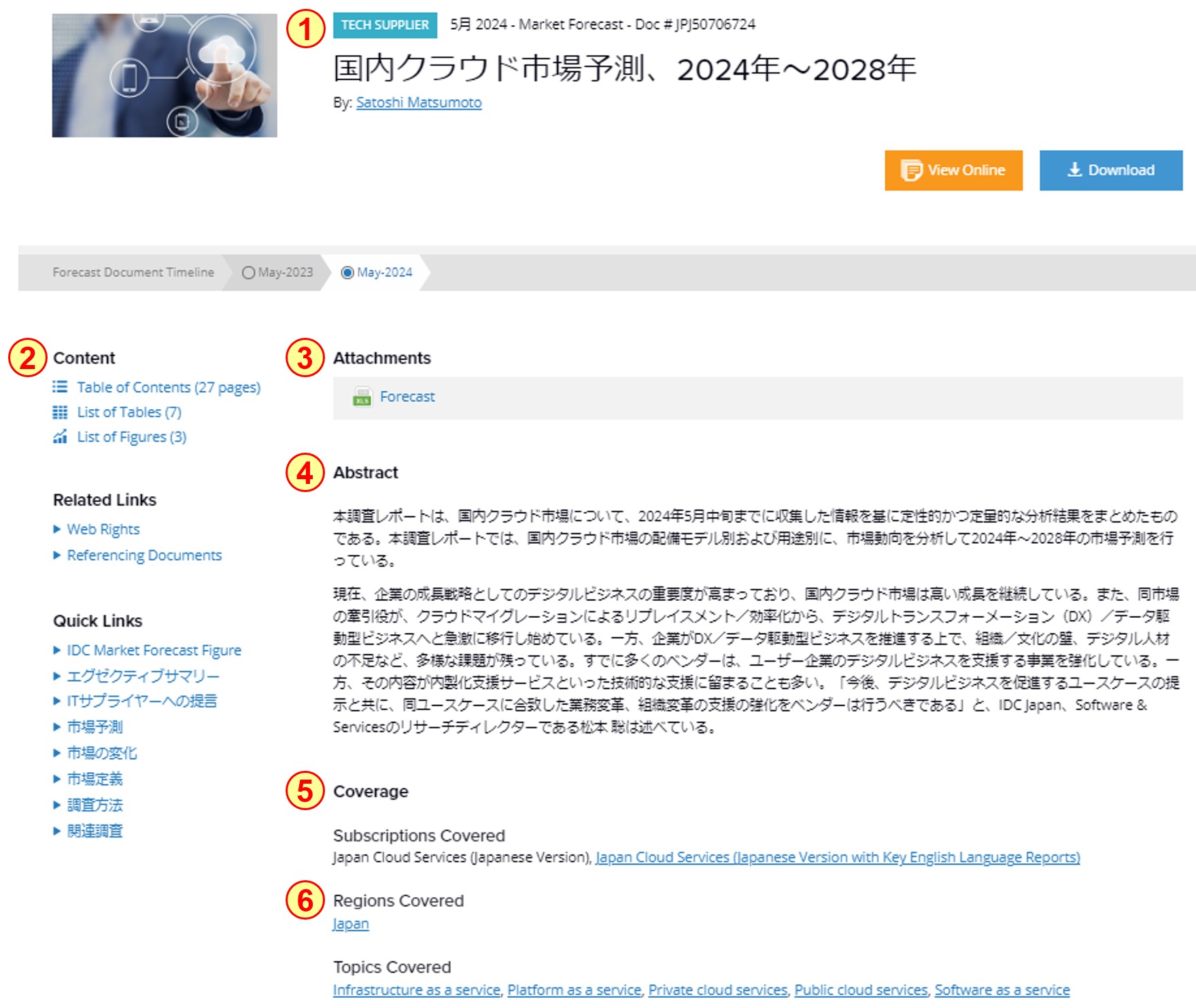Click the cloud report thumbnail image
The width and height of the screenshot is (1196, 1008).
165,75
